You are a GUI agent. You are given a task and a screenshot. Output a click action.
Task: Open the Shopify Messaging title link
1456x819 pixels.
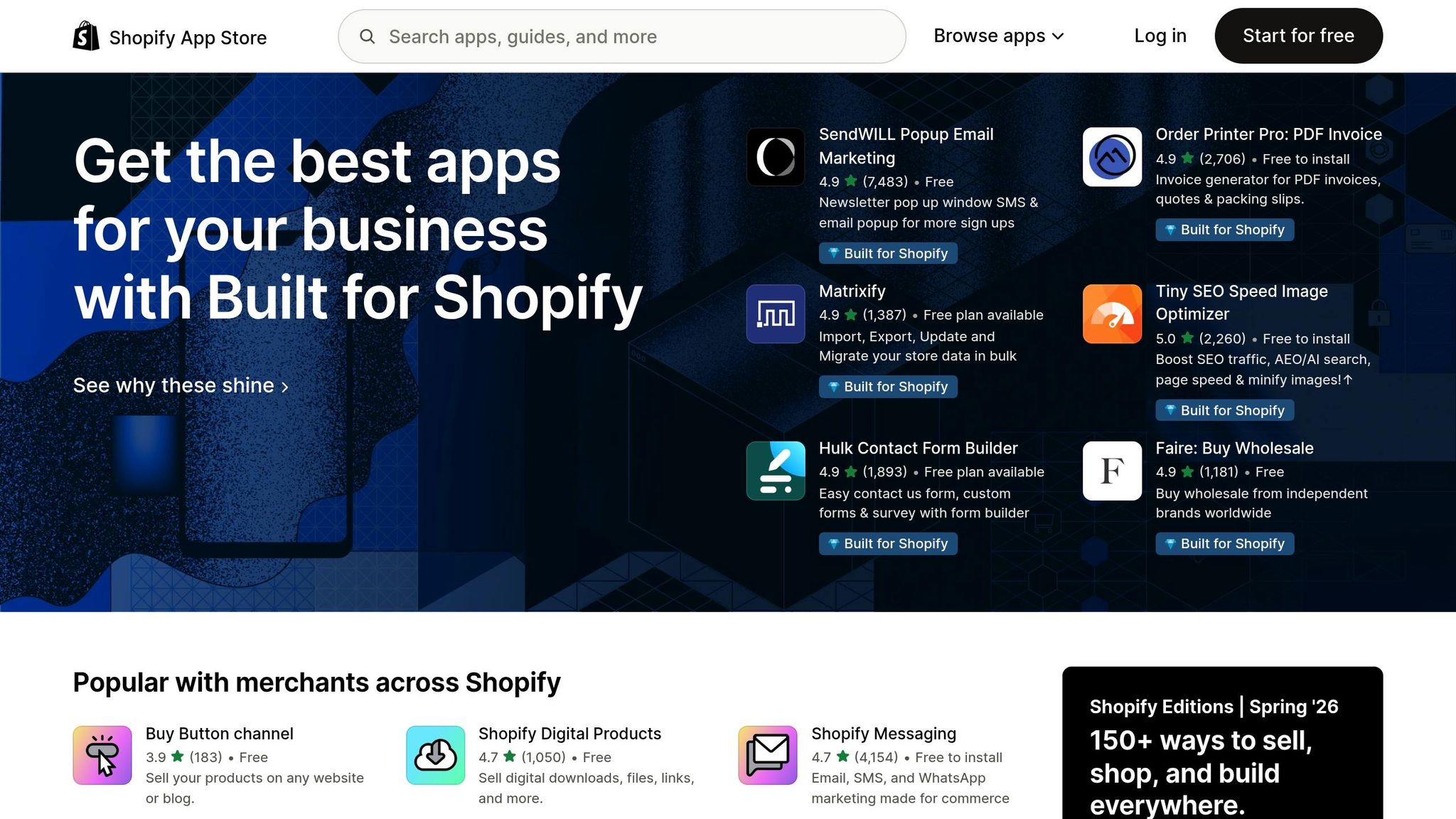click(884, 734)
